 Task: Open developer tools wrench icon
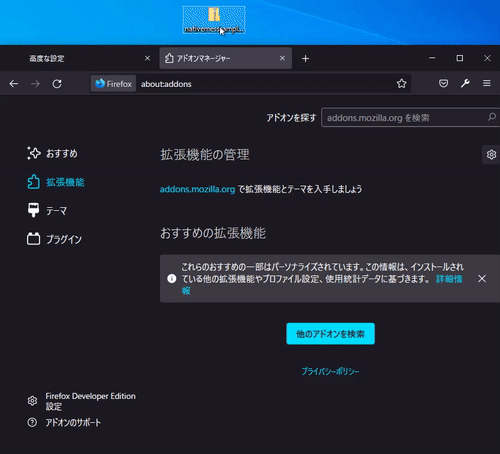click(465, 83)
